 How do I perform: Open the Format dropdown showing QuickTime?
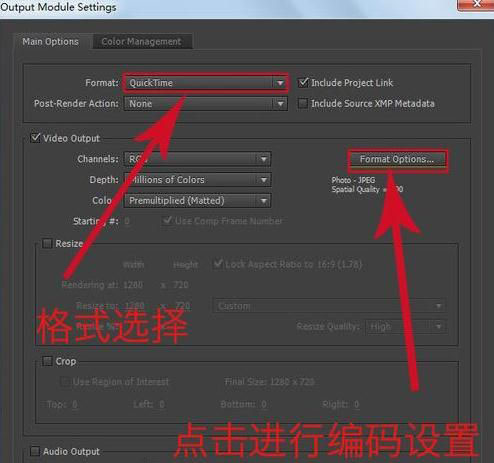coord(205,83)
